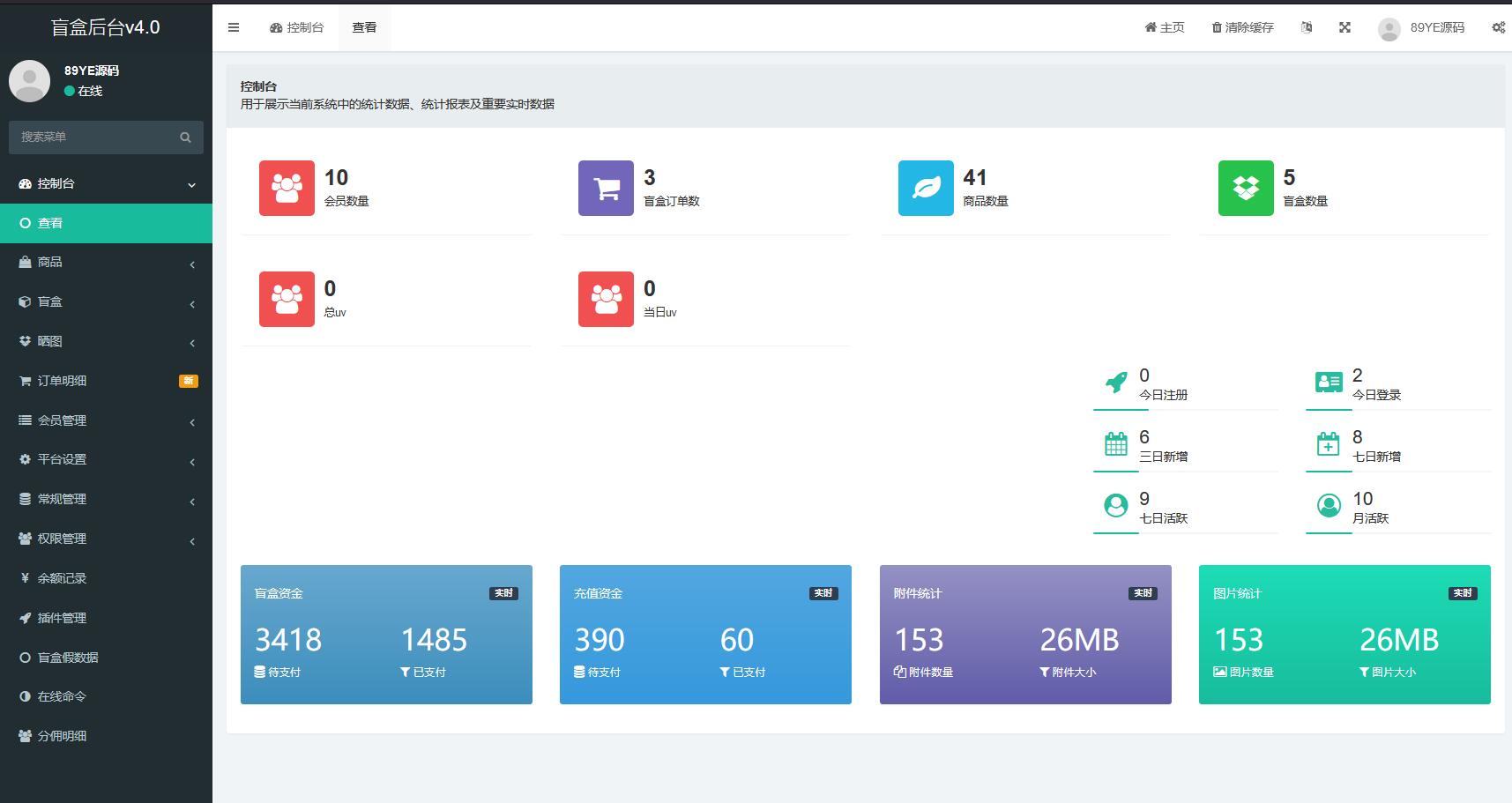Click the cube icon beside 盲盒 menu
Viewport: 1512px width, 803px height.
pyautogui.click(x=25, y=301)
